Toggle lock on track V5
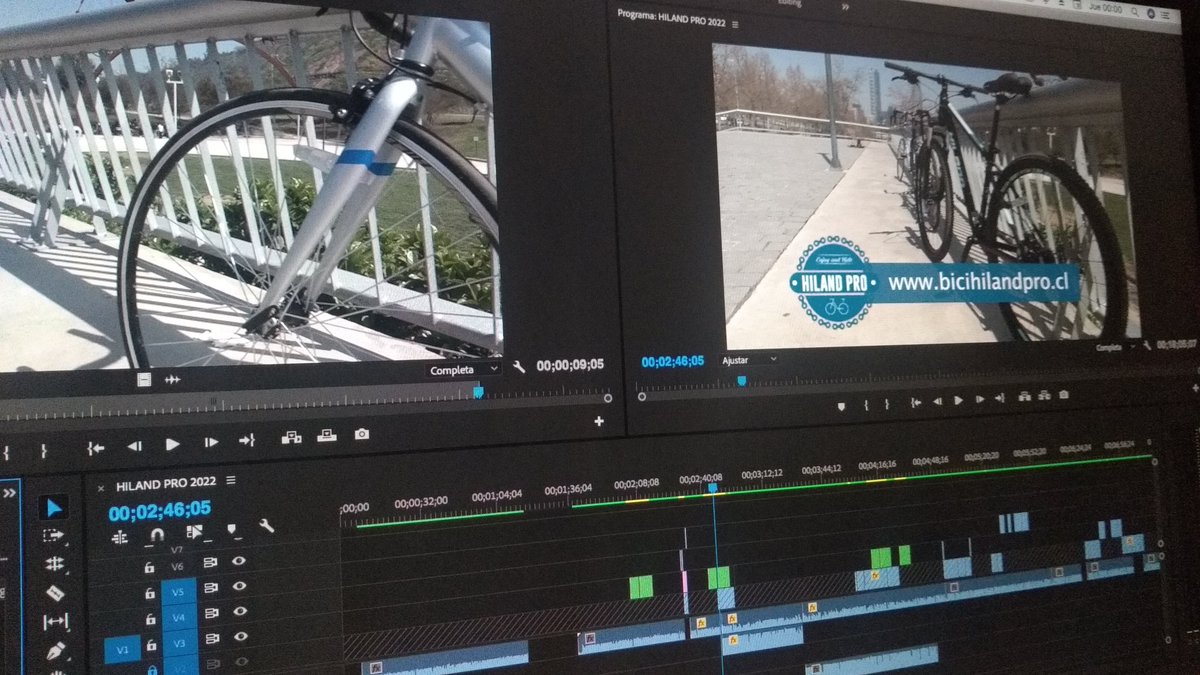Image resolution: width=1200 pixels, height=675 pixels. [x=149, y=593]
